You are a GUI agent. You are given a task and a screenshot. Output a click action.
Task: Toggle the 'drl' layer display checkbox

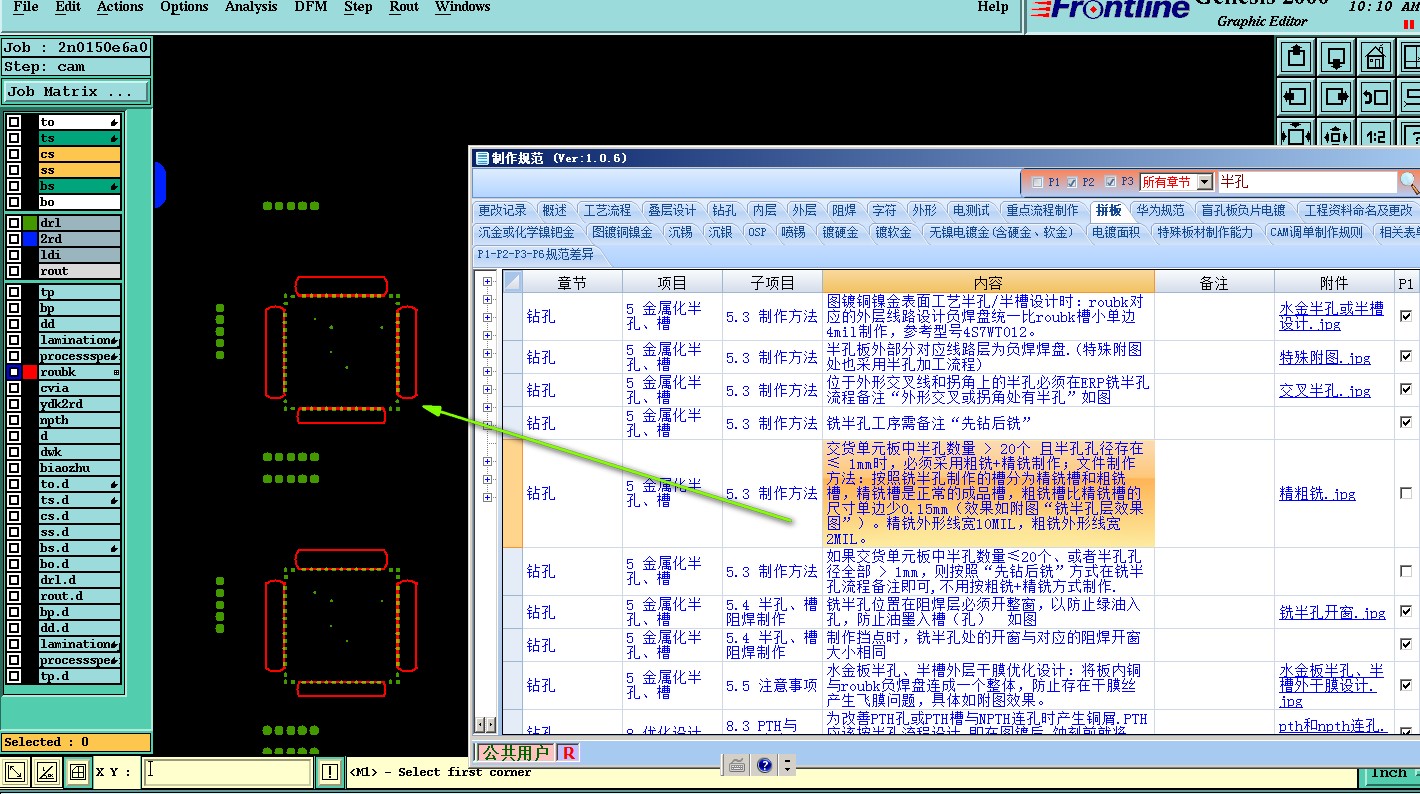pyautogui.click(x=14, y=223)
